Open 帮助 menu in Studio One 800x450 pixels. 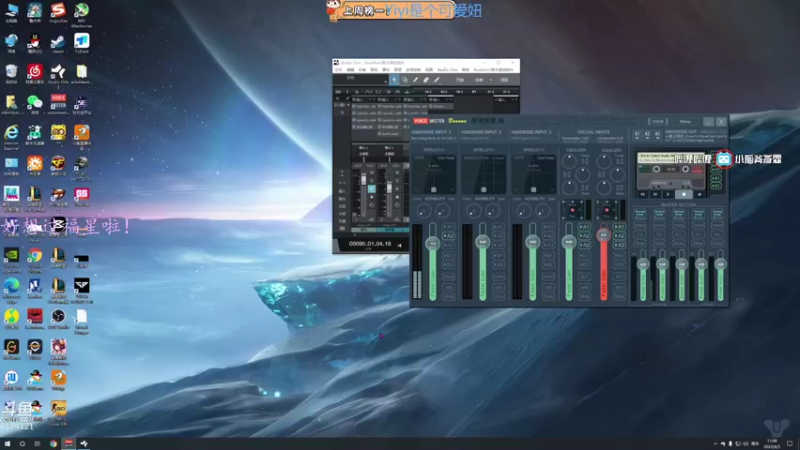click(x=465, y=70)
